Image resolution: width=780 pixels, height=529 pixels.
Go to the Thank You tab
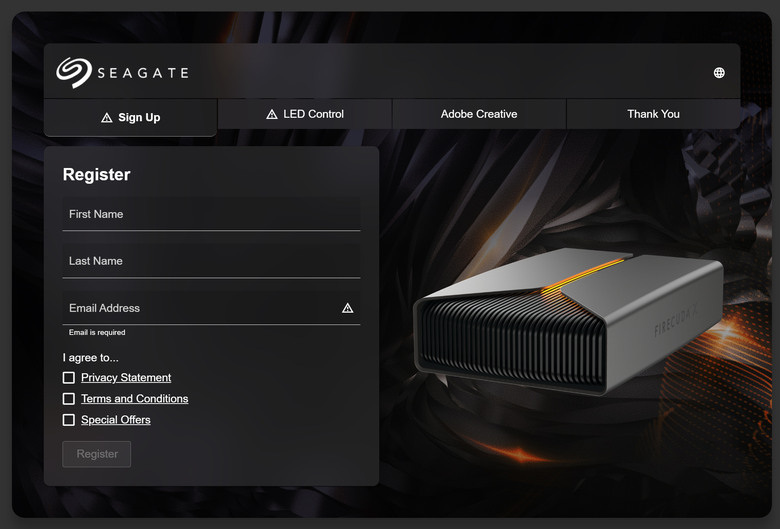653,114
